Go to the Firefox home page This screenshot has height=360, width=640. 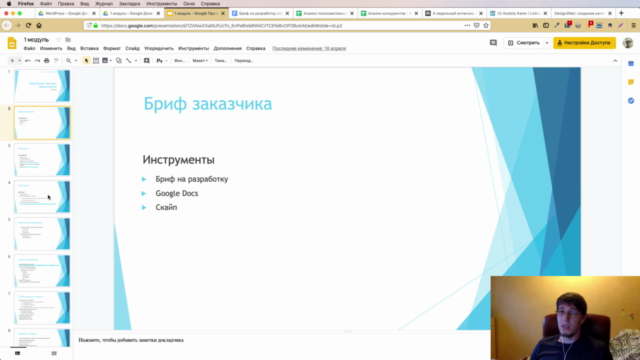tap(39, 25)
